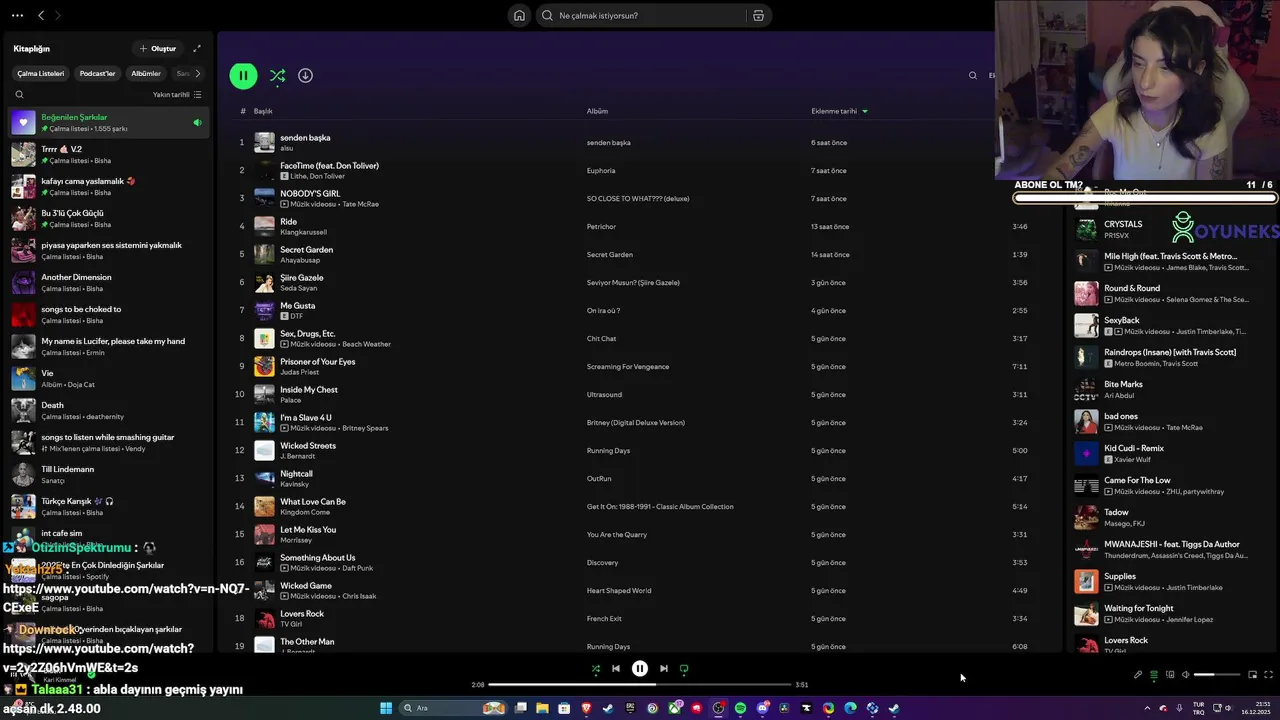The width and height of the screenshot is (1280, 720).
Task: Open the Screaming For Vengeance album link
Action: [x=628, y=367]
